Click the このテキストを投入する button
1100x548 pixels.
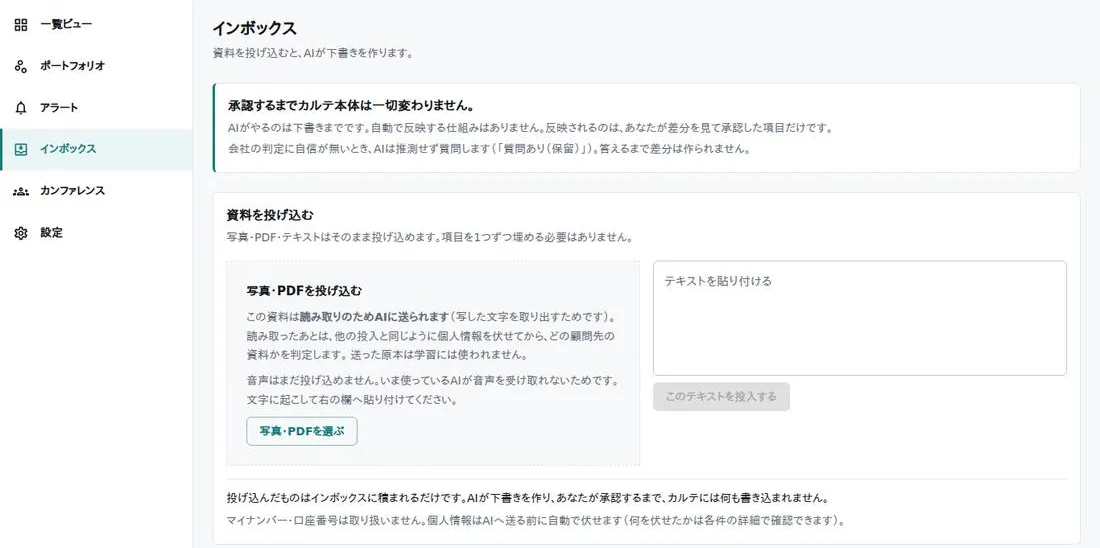(x=721, y=396)
